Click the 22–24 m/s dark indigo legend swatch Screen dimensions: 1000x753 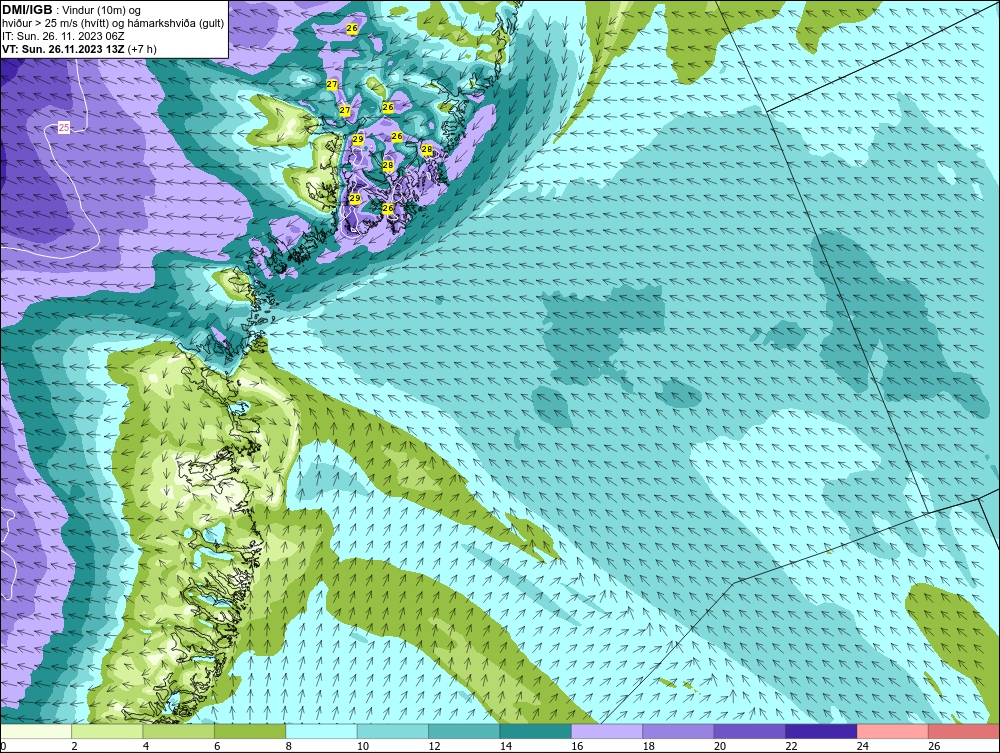[x=821, y=731]
